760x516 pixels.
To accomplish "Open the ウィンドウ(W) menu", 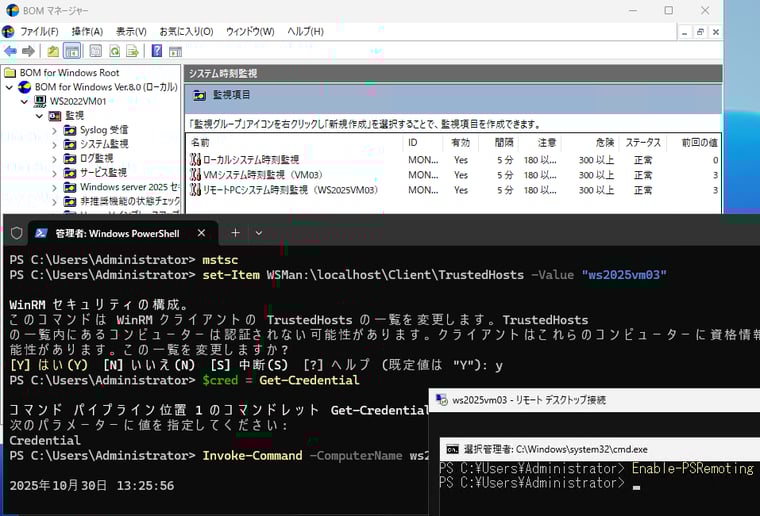I will click(x=250, y=31).
